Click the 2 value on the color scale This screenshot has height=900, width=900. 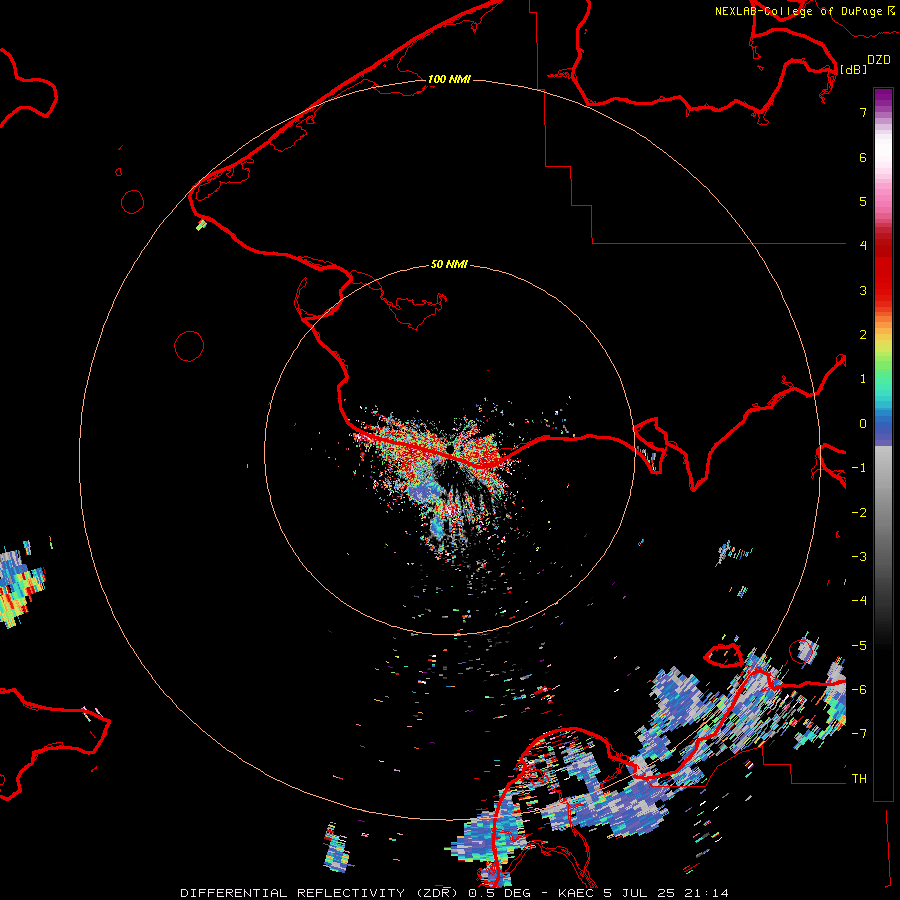863,335
